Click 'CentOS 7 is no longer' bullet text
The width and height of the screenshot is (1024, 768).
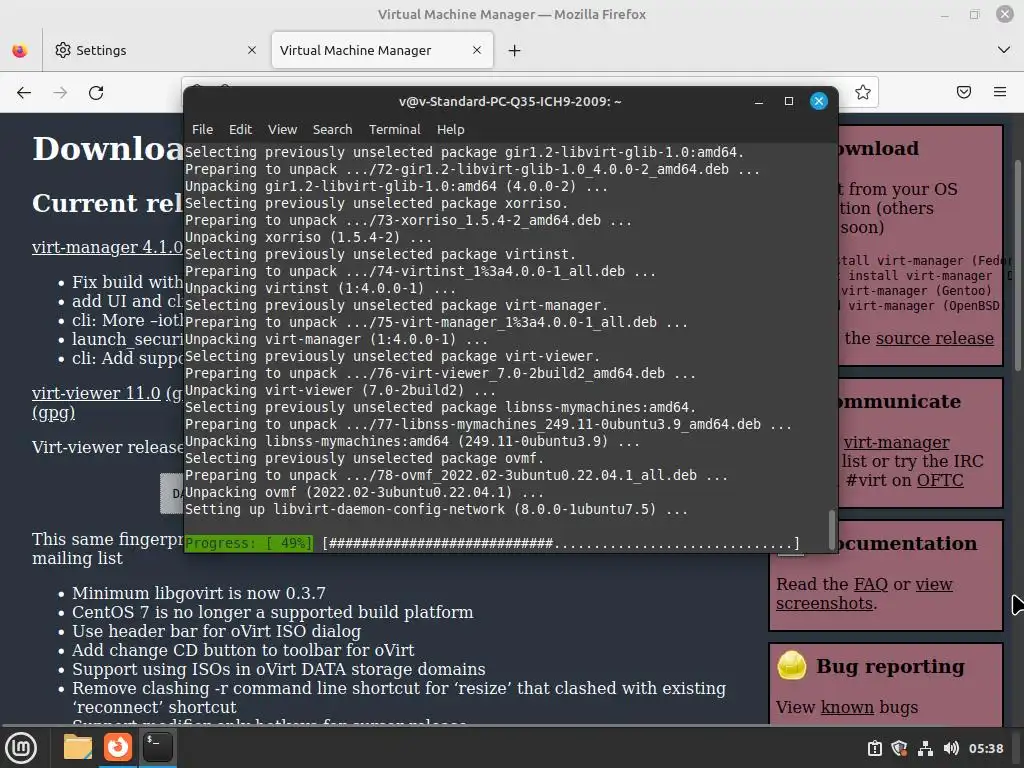(x=272, y=612)
